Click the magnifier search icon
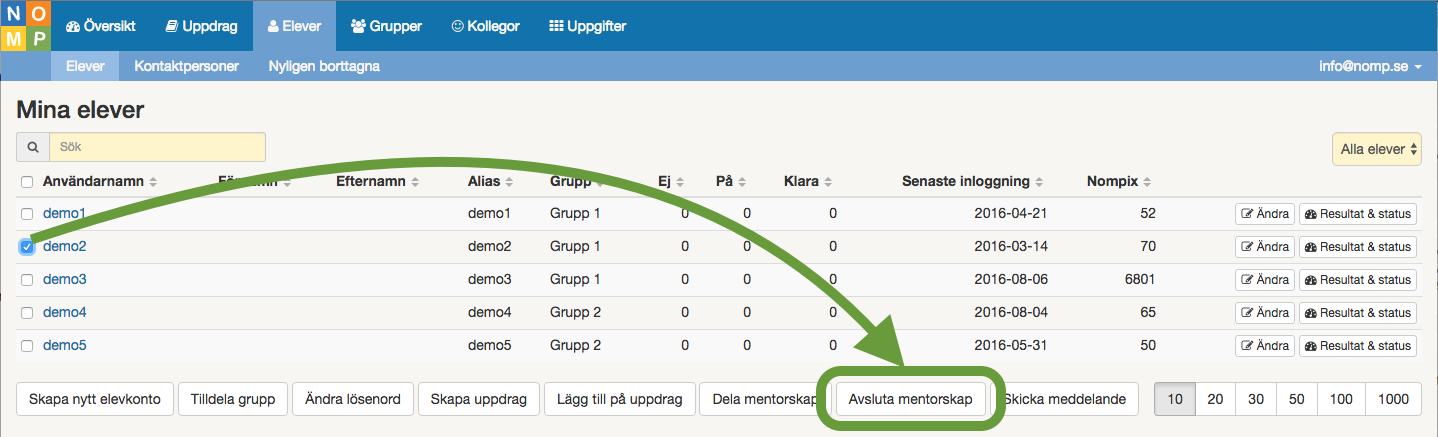Viewport: 1438px width, 437px height. tap(33, 147)
